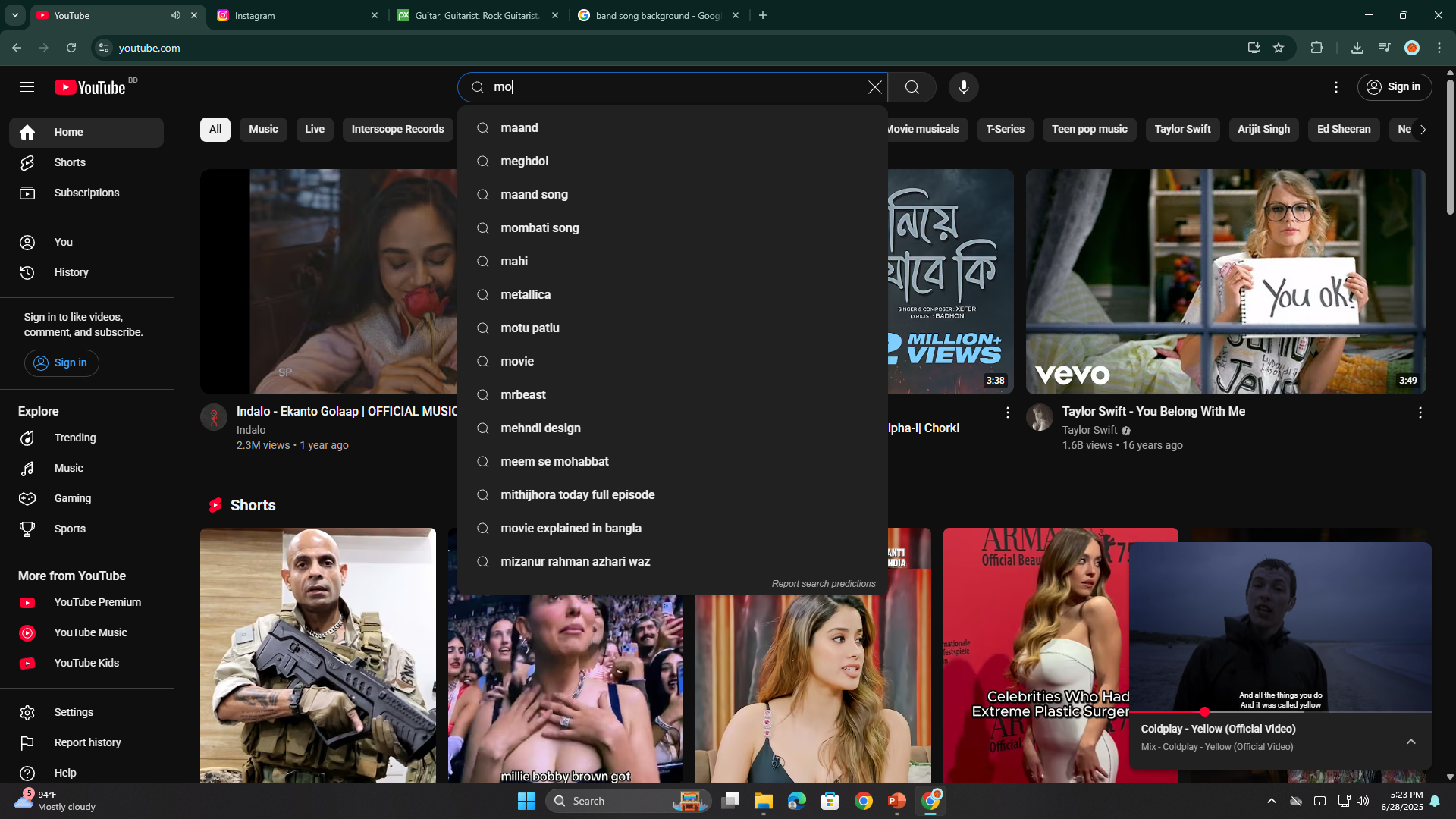
Task: Select the Teen pop music chip
Action: (1089, 130)
